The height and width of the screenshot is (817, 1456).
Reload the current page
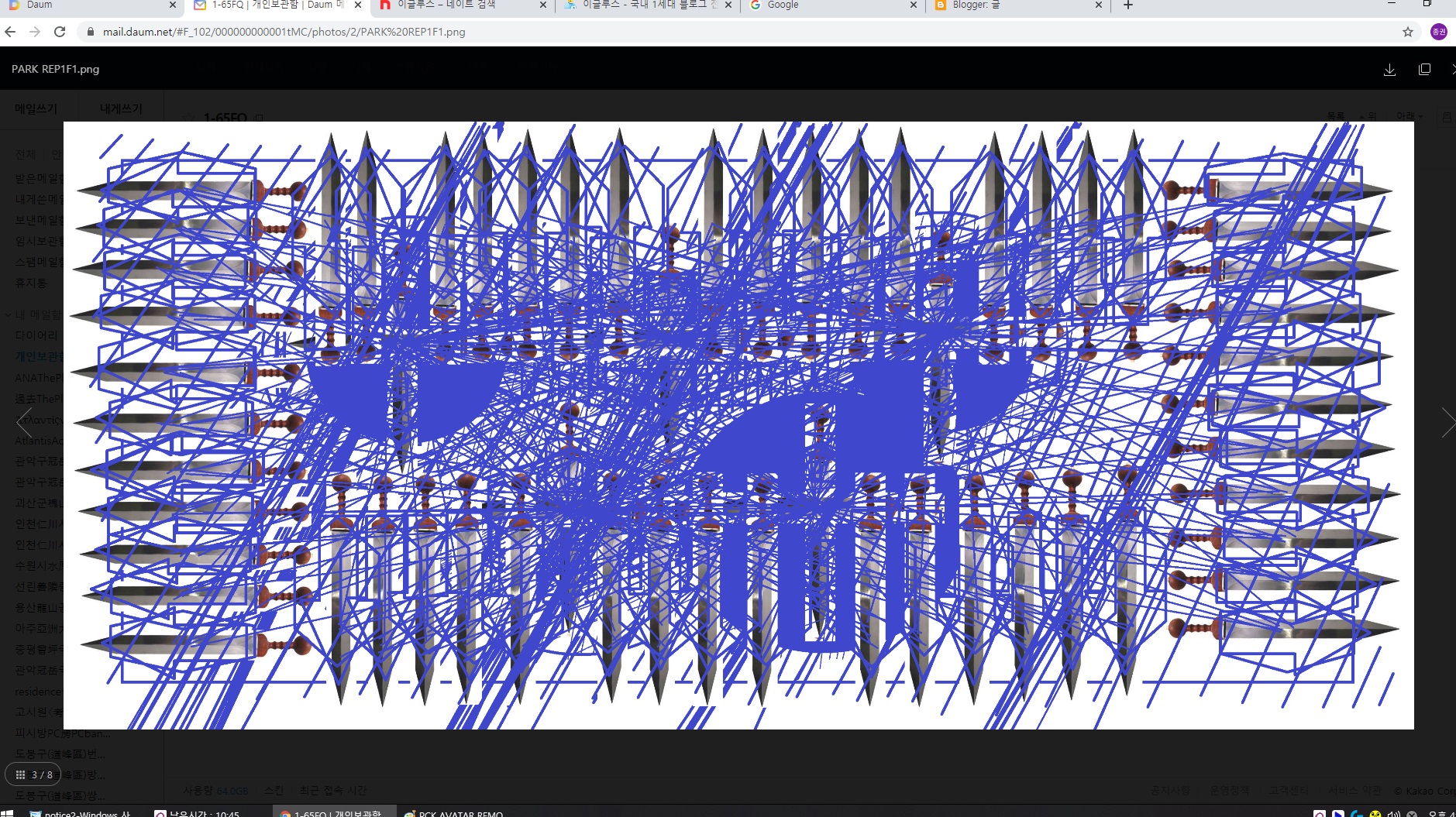(x=60, y=32)
